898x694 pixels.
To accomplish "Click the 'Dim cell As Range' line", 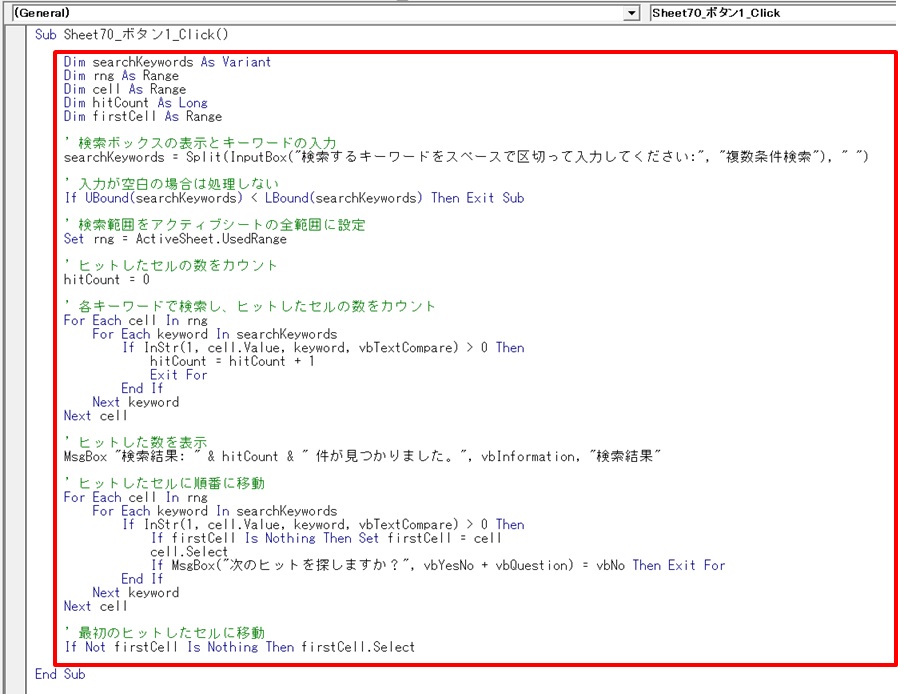I will [x=124, y=89].
